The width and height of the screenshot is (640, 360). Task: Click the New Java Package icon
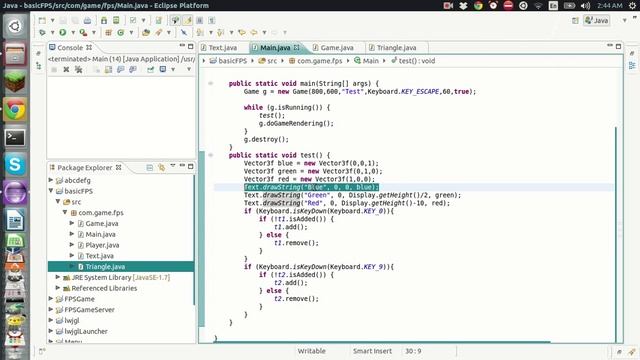tap(108, 33)
